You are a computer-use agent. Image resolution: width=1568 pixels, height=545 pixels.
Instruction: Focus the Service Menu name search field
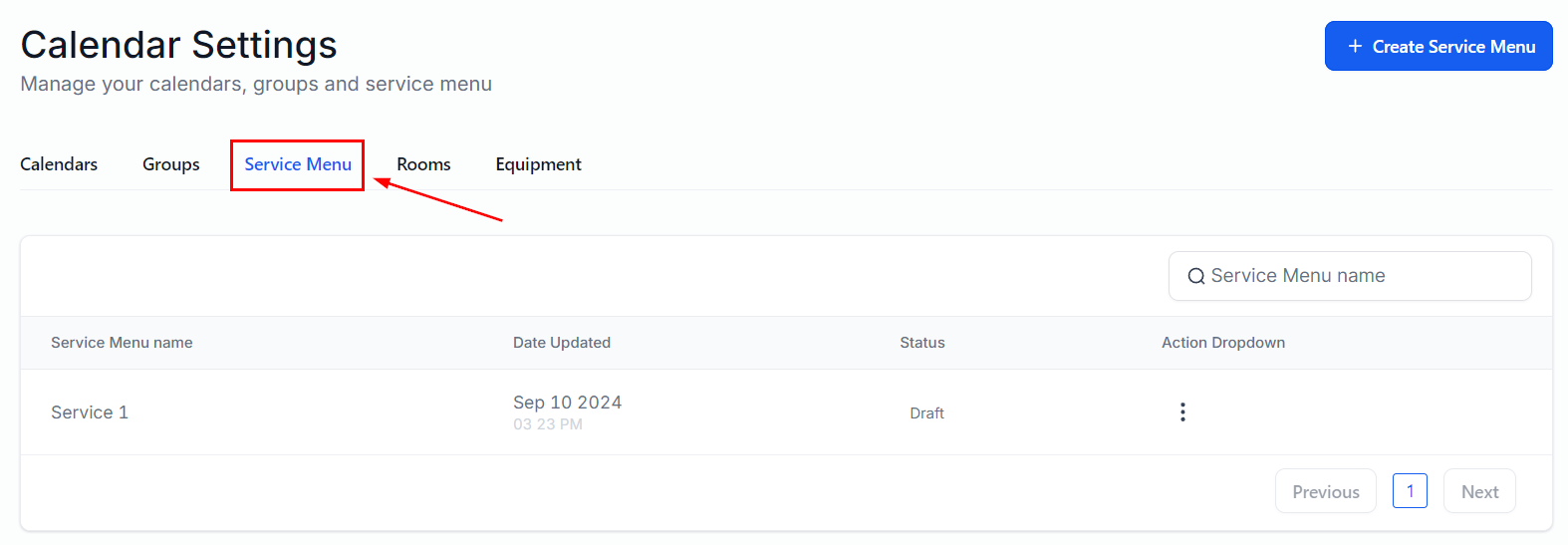(x=1360, y=276)
